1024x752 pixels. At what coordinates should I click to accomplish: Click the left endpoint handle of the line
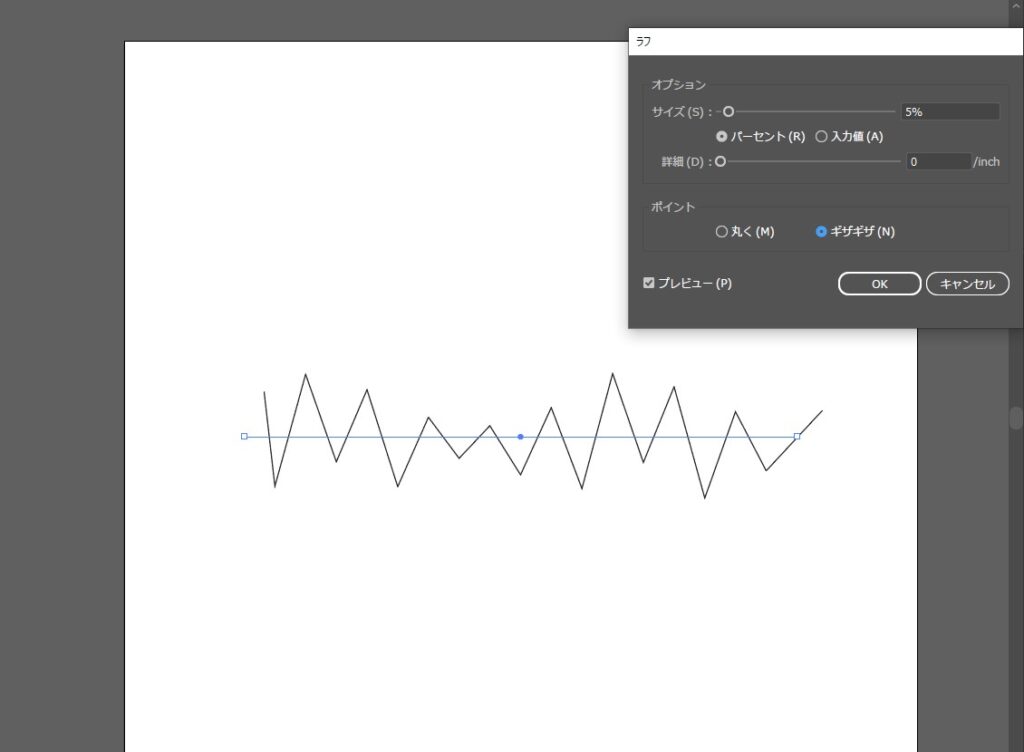coord(244,436)
